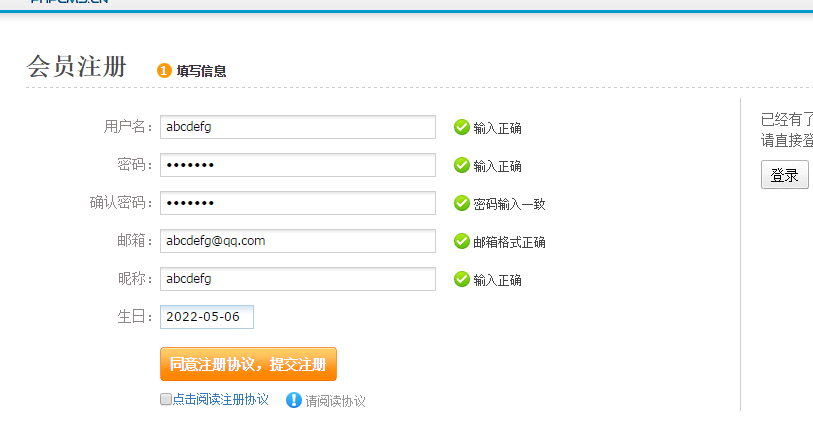
Task: Focus the 昵称 input field
Action: click(298, 279)
